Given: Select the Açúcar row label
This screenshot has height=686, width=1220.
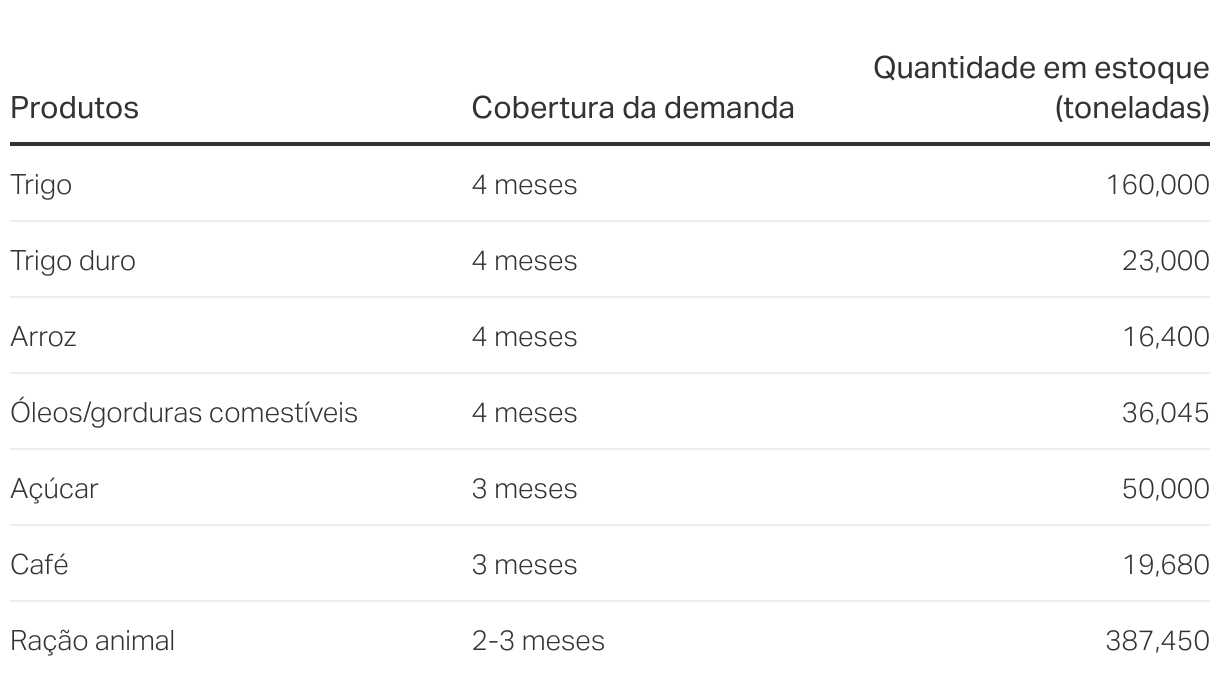Looking at the screenshot, I should pos(54,490).
